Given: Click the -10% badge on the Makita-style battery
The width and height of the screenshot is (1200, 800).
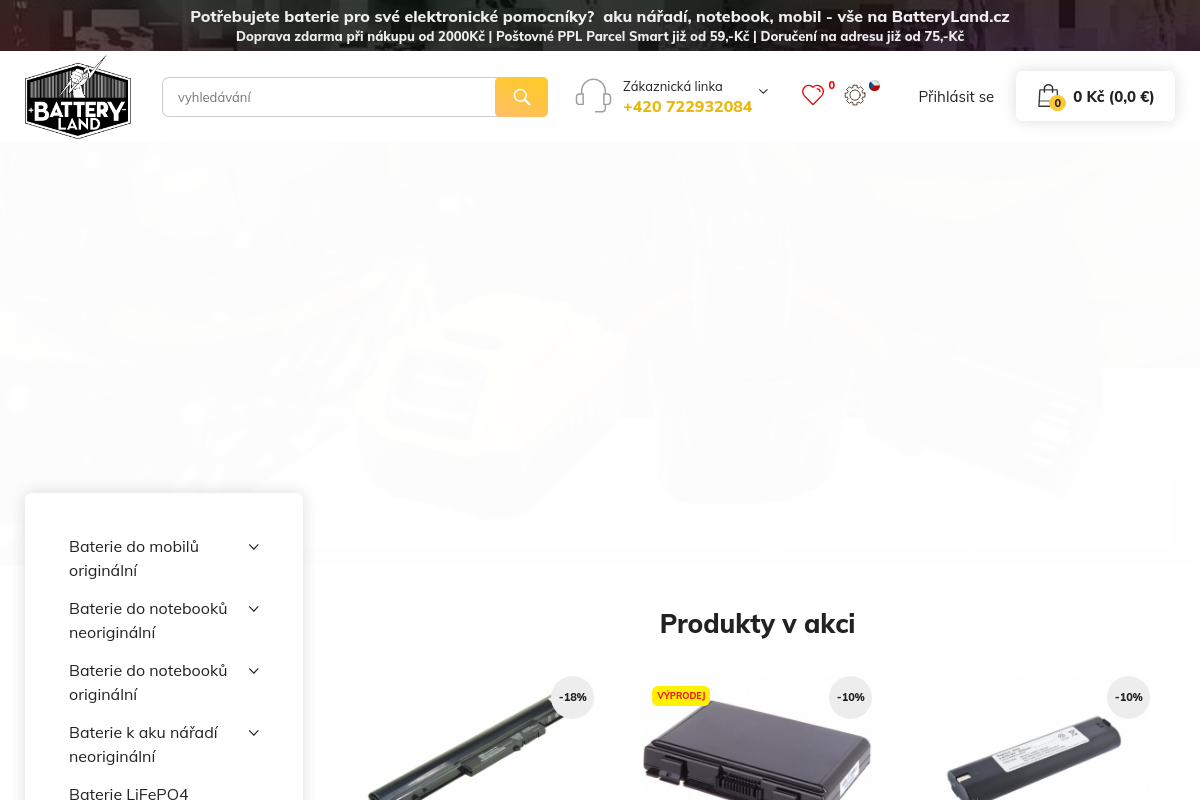Looking at the screenshot, I should 1128,697.
